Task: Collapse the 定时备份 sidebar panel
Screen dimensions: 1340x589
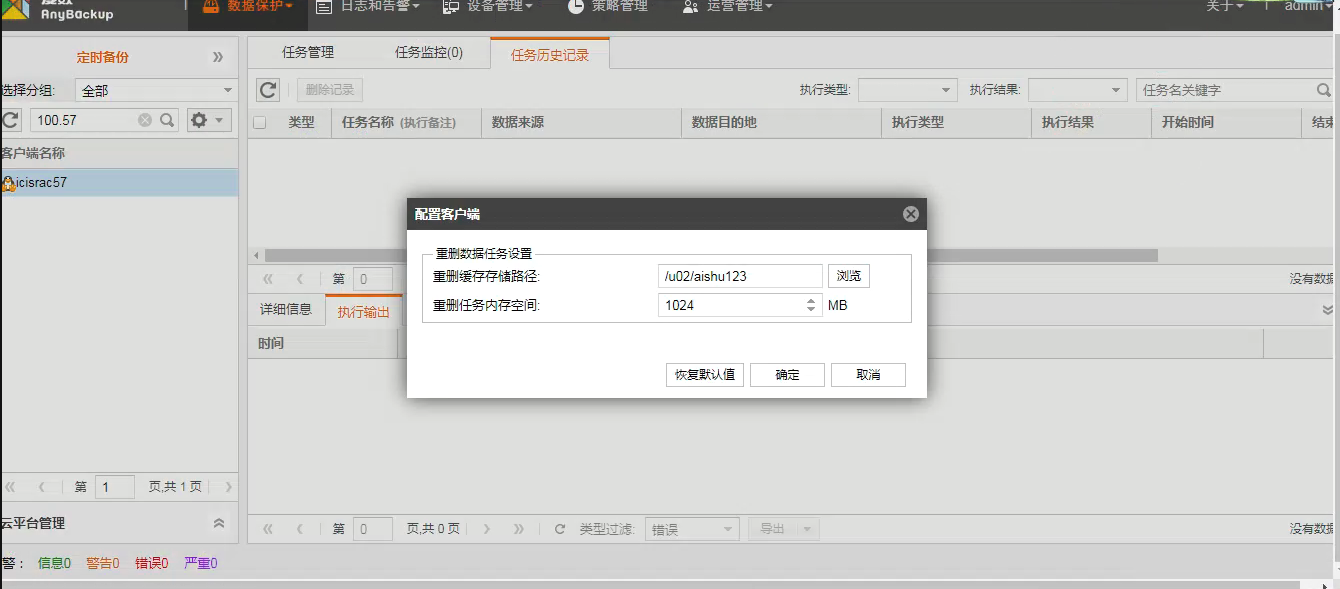Action: click(218, 57)
